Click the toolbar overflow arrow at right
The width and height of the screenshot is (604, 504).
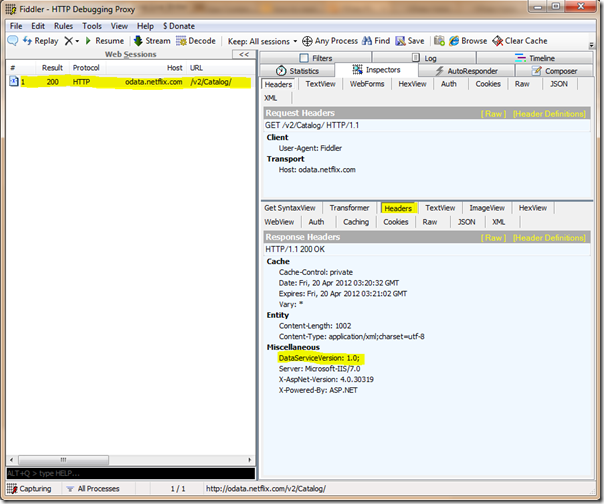(x=592, y=45)
